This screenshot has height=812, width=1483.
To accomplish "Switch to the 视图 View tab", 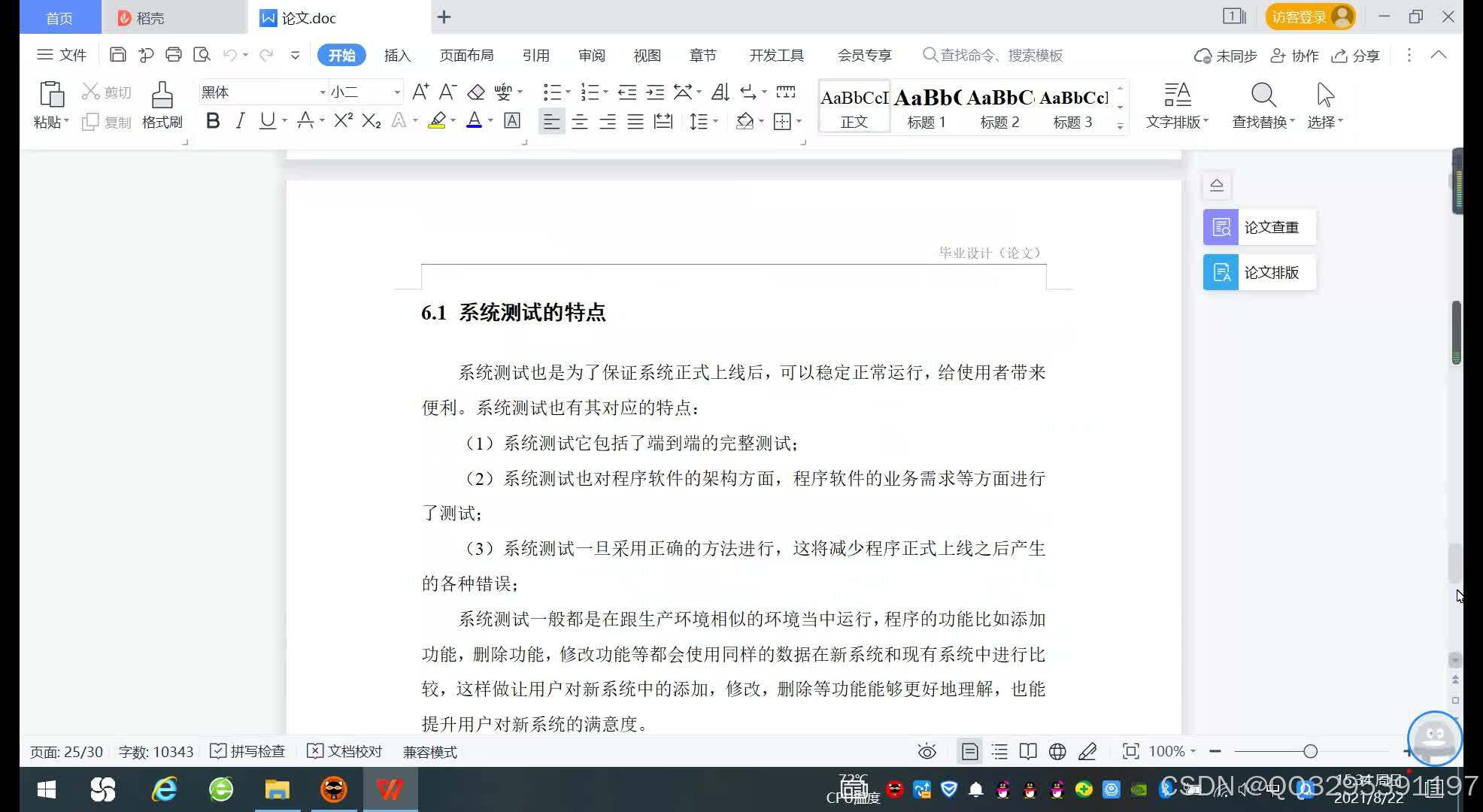I will point(647,55).
